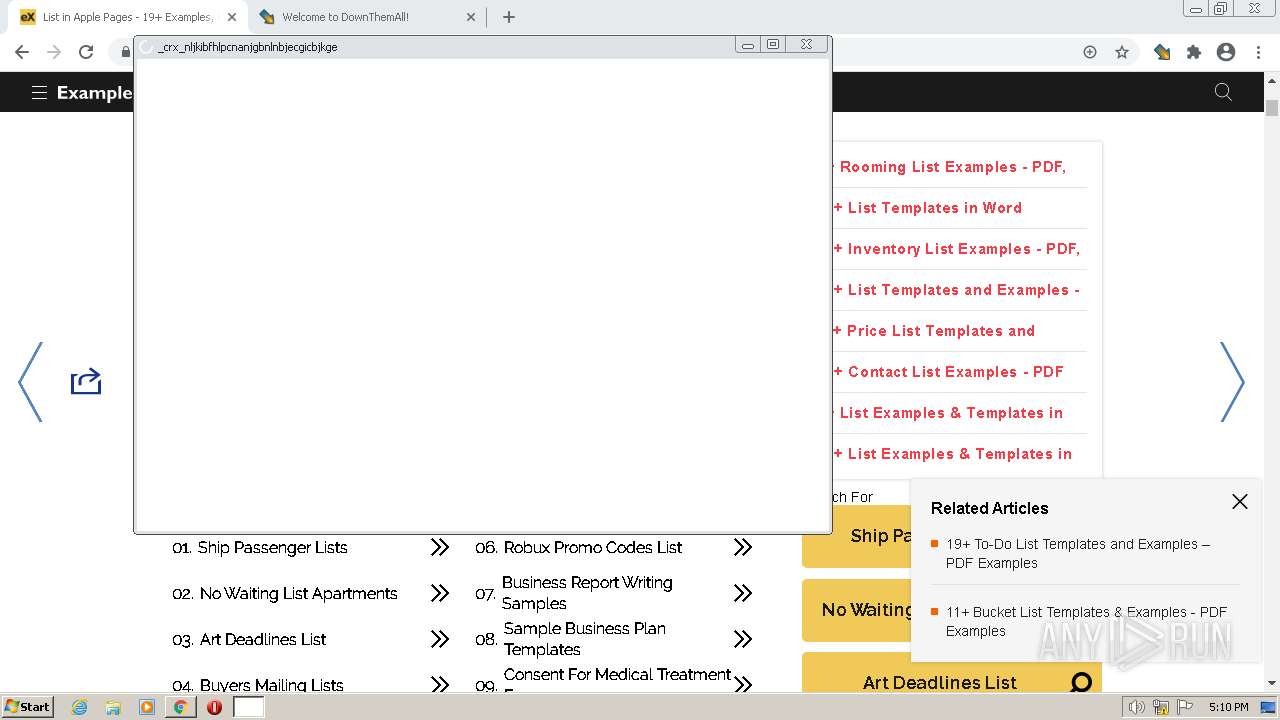Open Contact List Examples link
Image resolution: width=1280 pixels, height=720 pixels.
point(948,372)
